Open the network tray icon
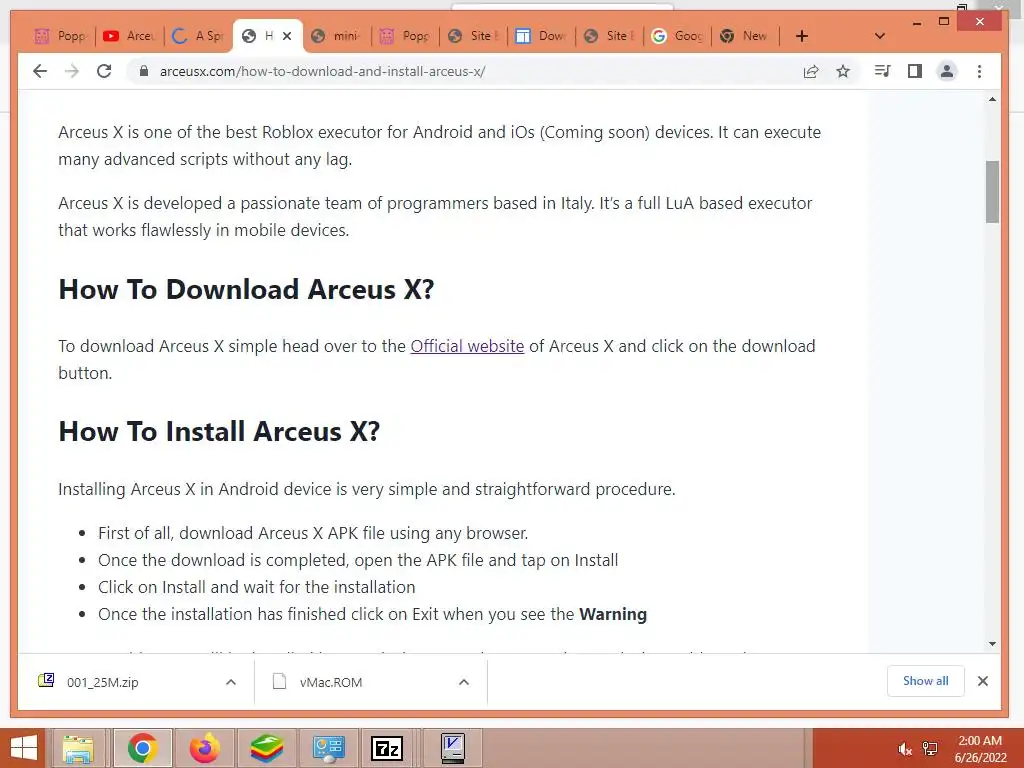 (x=930, y=749)
